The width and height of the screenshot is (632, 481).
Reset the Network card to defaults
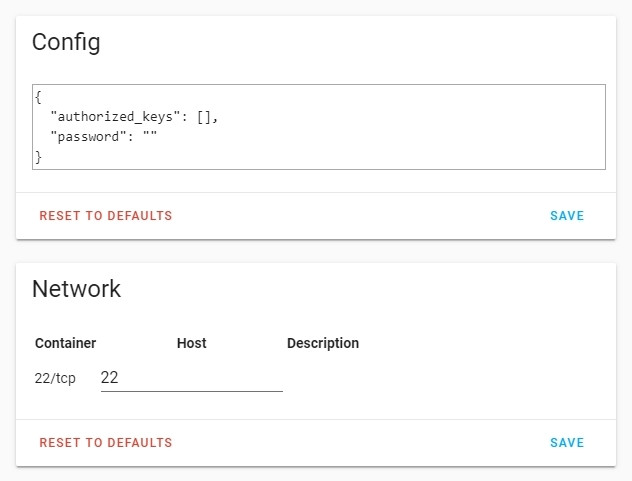click(106, 443)
